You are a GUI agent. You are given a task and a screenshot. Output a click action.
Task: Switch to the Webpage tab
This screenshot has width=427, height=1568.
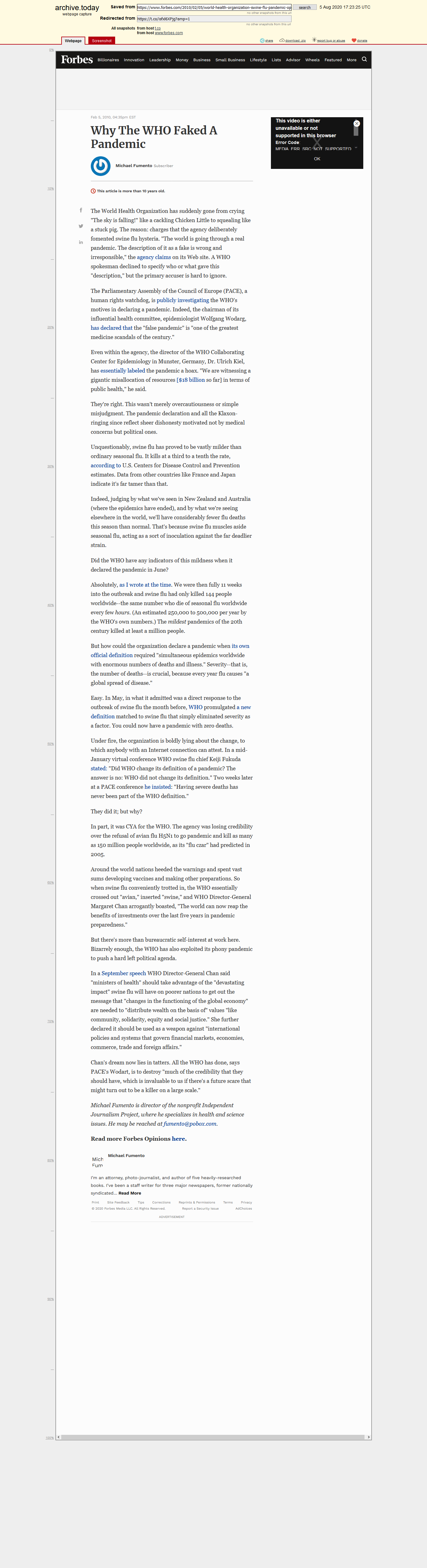(x=74, y=41)
